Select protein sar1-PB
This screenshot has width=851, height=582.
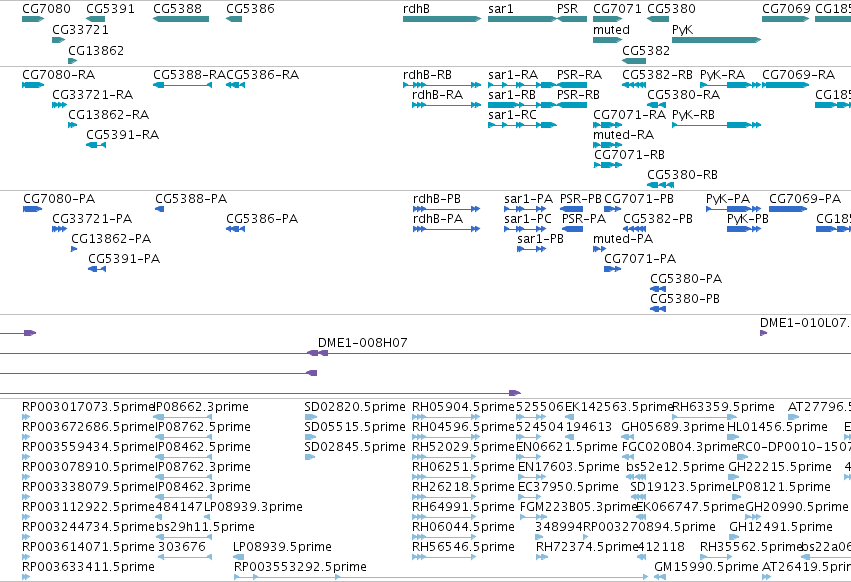pos(540,239)
